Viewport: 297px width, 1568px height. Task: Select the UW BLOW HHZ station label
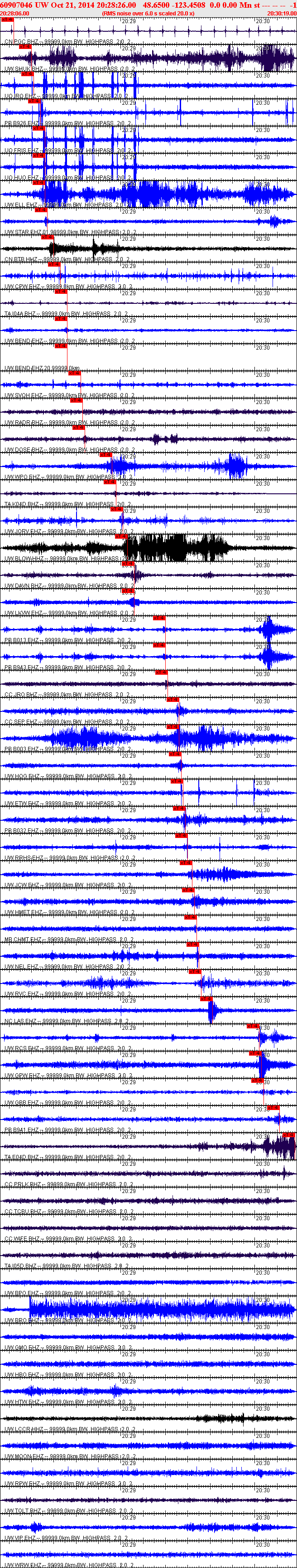[x=71, y=559]
